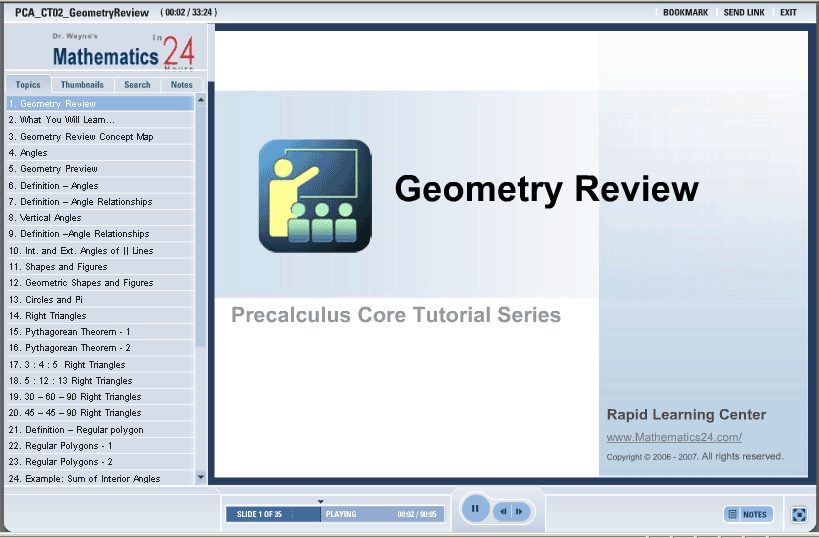Click the Mathematics 24 logo
The height and width of the screenshot is (538, 819).
point(123,51)
